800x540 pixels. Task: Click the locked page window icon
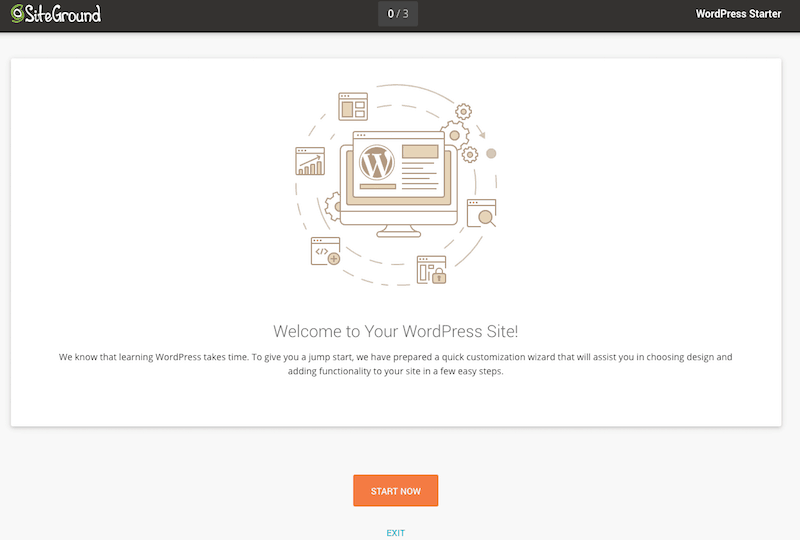432,270
